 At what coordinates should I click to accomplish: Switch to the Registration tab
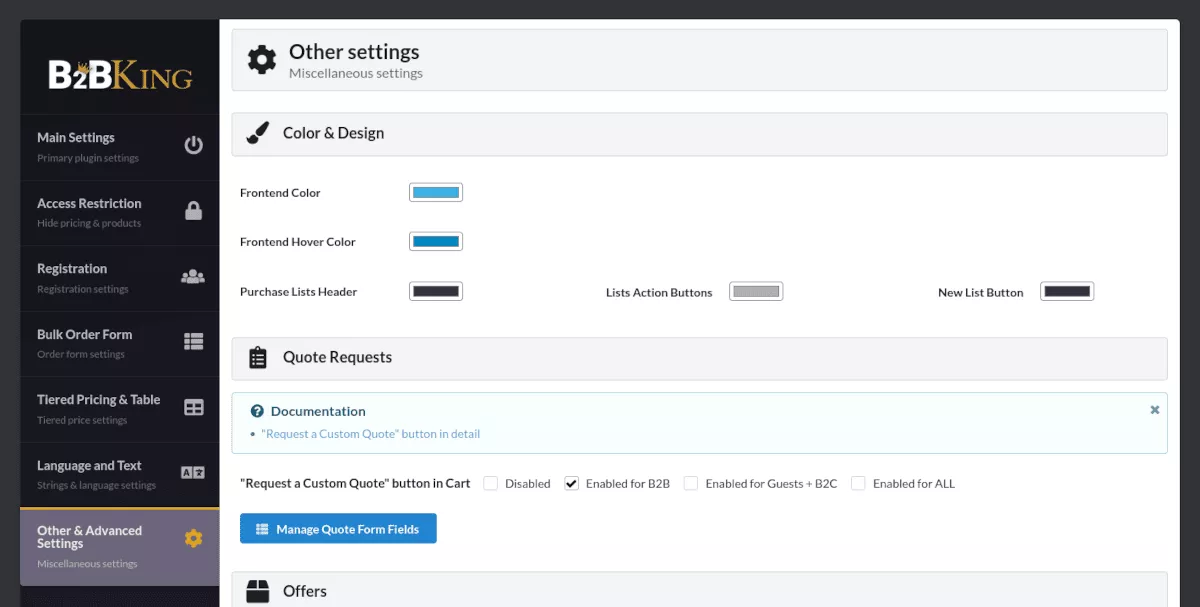point(120,278)
